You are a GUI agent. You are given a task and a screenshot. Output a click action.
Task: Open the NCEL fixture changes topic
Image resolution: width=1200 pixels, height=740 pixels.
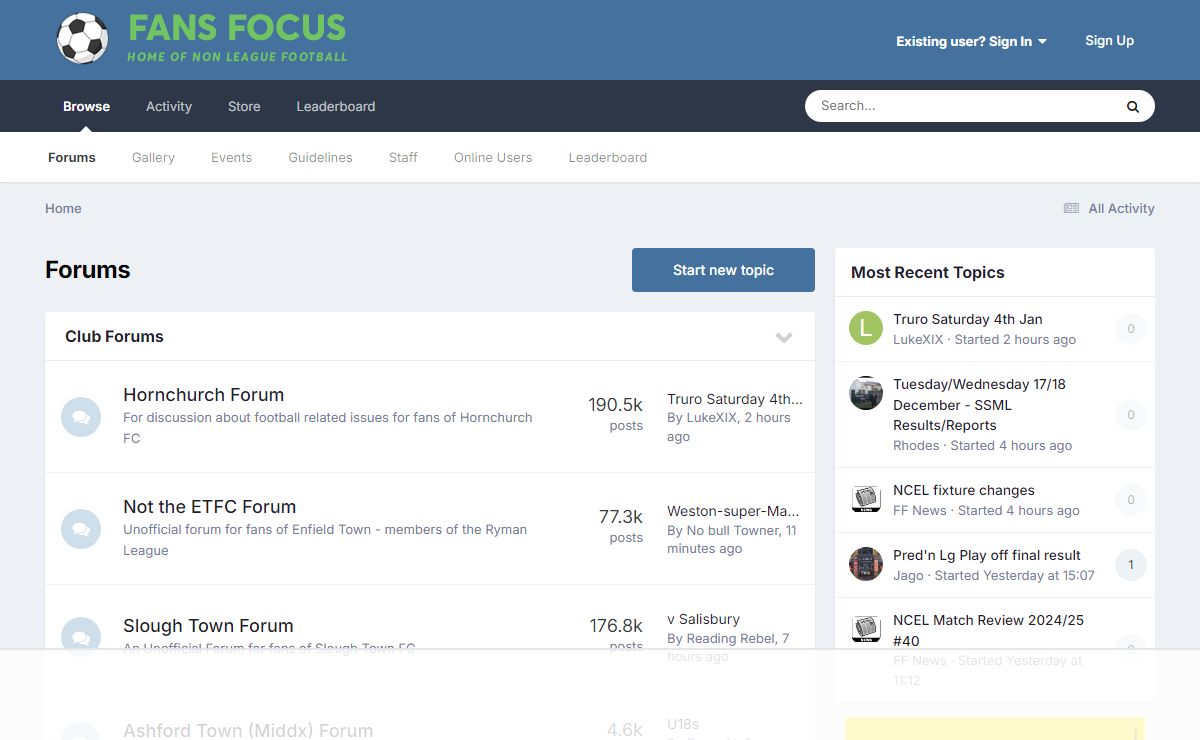tap(964, 490)
